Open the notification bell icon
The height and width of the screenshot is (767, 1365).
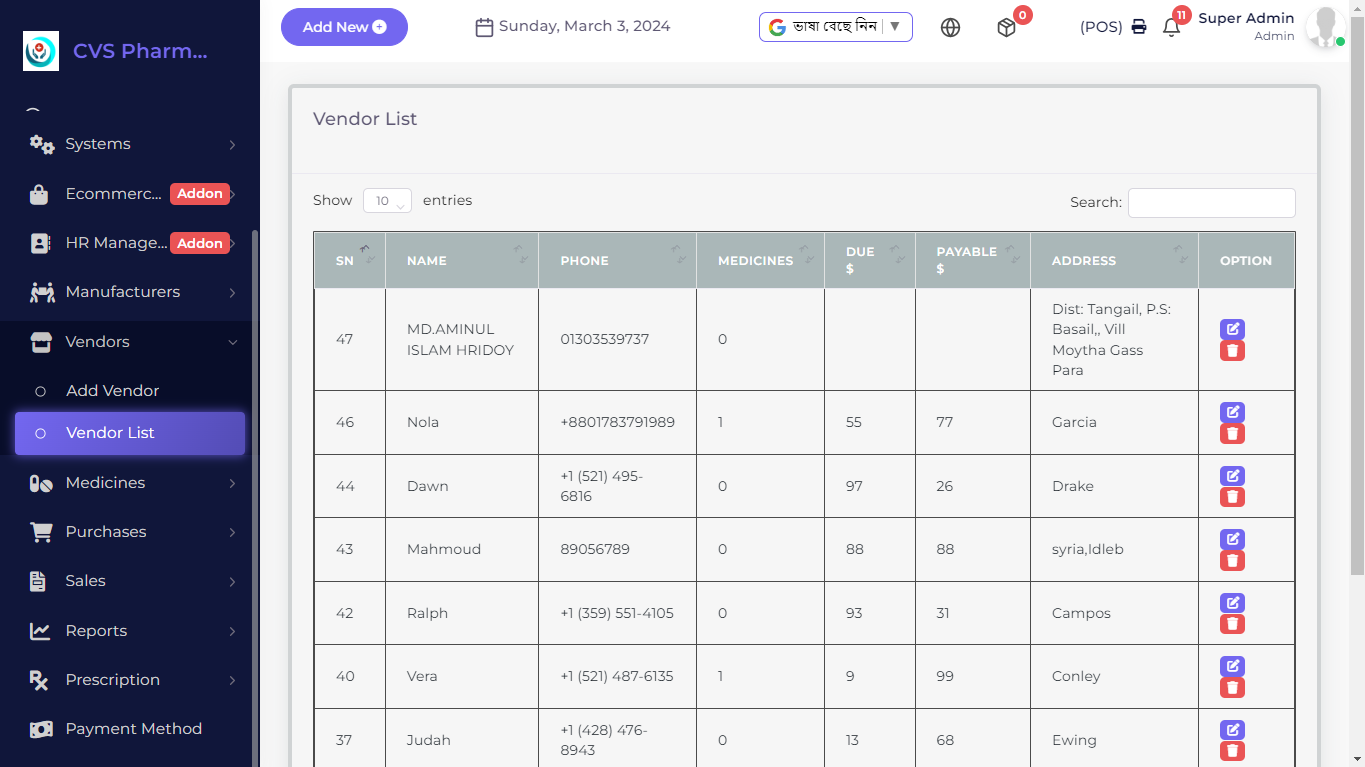tap(1171, 27)
